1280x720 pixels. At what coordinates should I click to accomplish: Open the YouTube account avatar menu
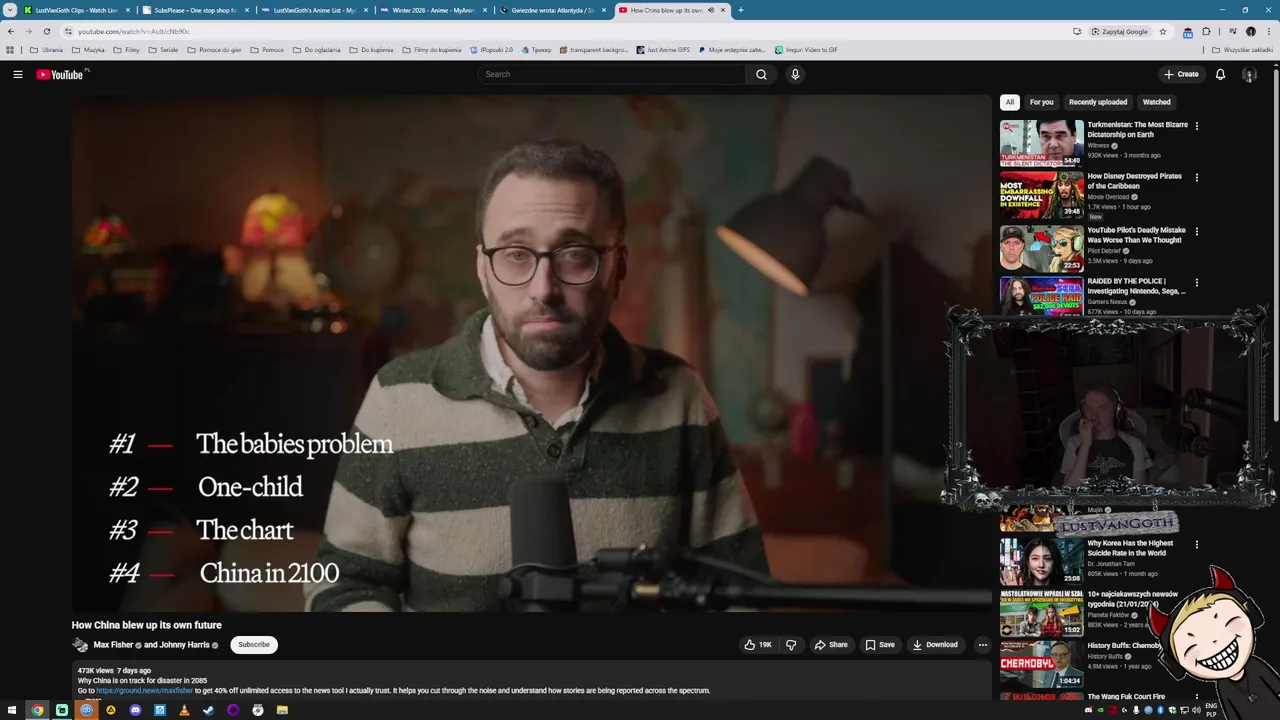pos(1249,74)
